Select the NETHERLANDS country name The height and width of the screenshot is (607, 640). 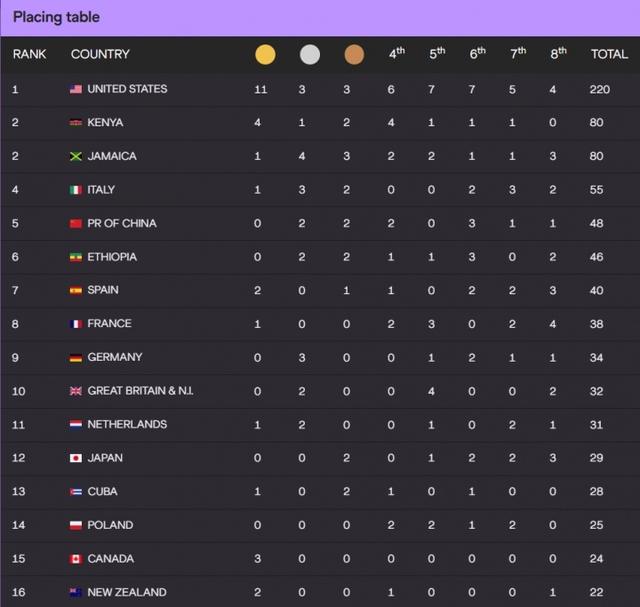coord(127,424)
